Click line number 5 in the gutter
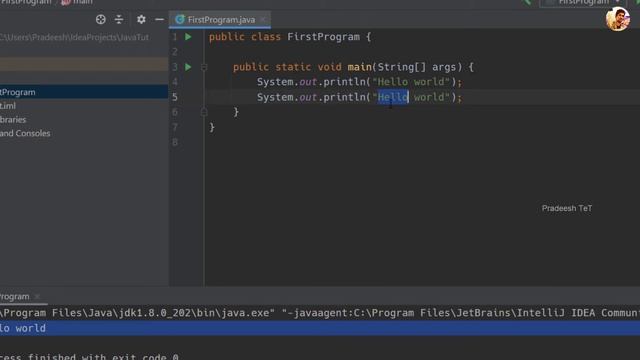 [x=175, y=97]
